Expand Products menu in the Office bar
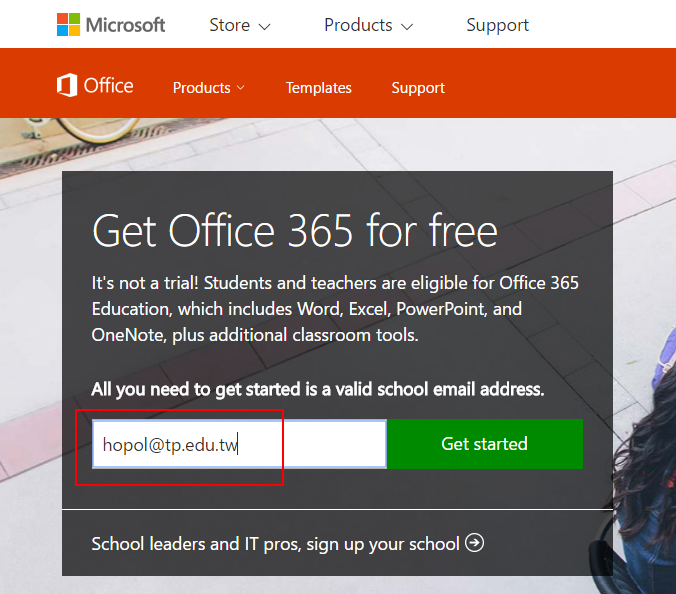Viewport: 676px width, 594px height. [209, 88]
